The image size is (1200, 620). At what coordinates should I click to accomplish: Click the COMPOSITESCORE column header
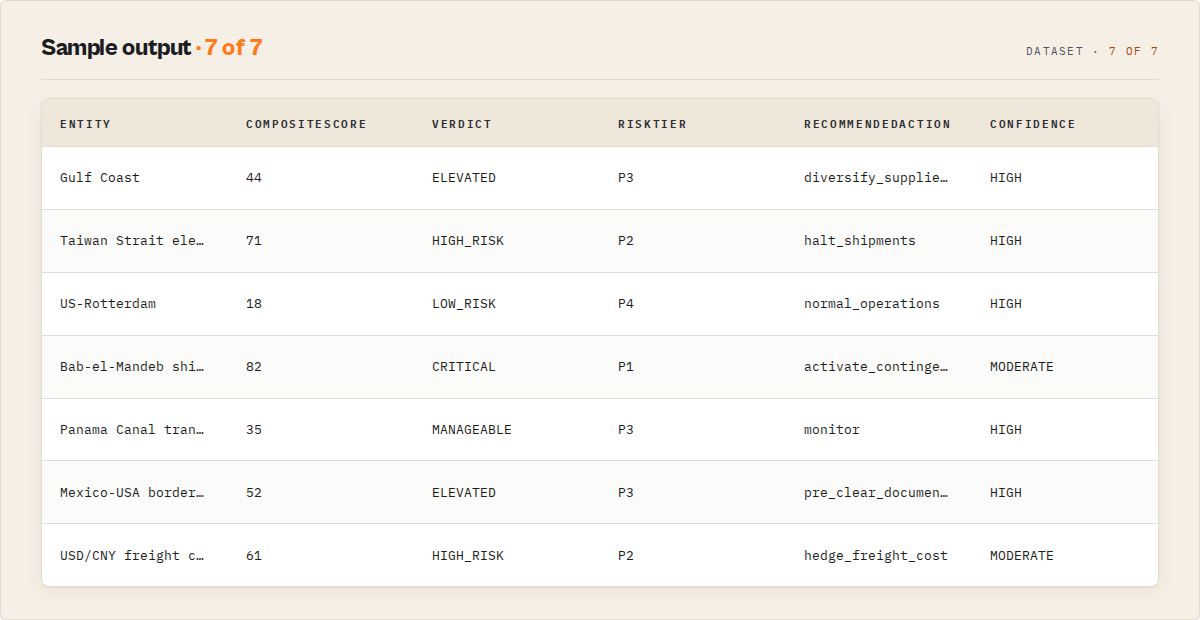click(306, 124)
